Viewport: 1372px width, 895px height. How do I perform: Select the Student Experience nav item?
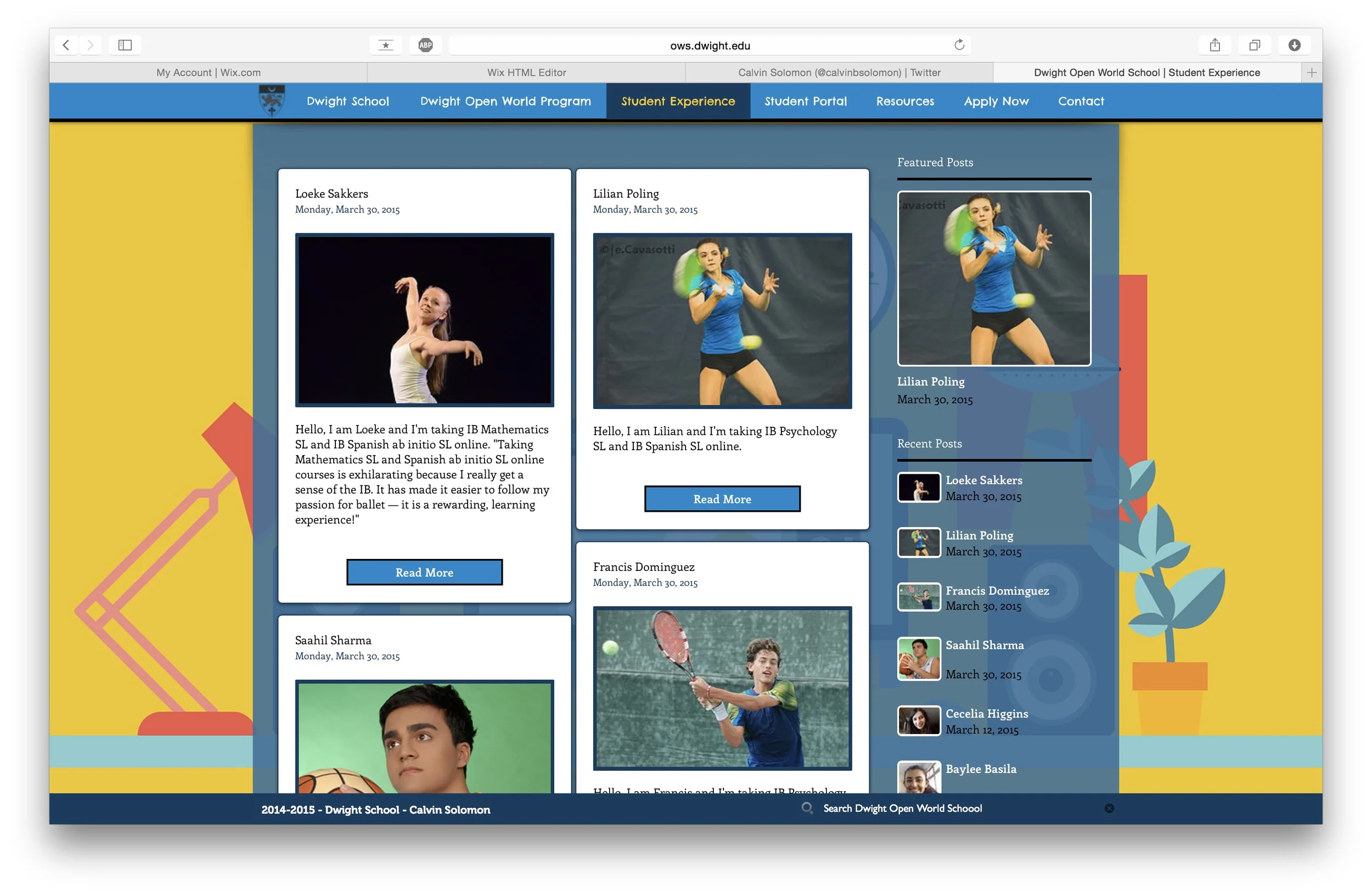pos(678,101)
